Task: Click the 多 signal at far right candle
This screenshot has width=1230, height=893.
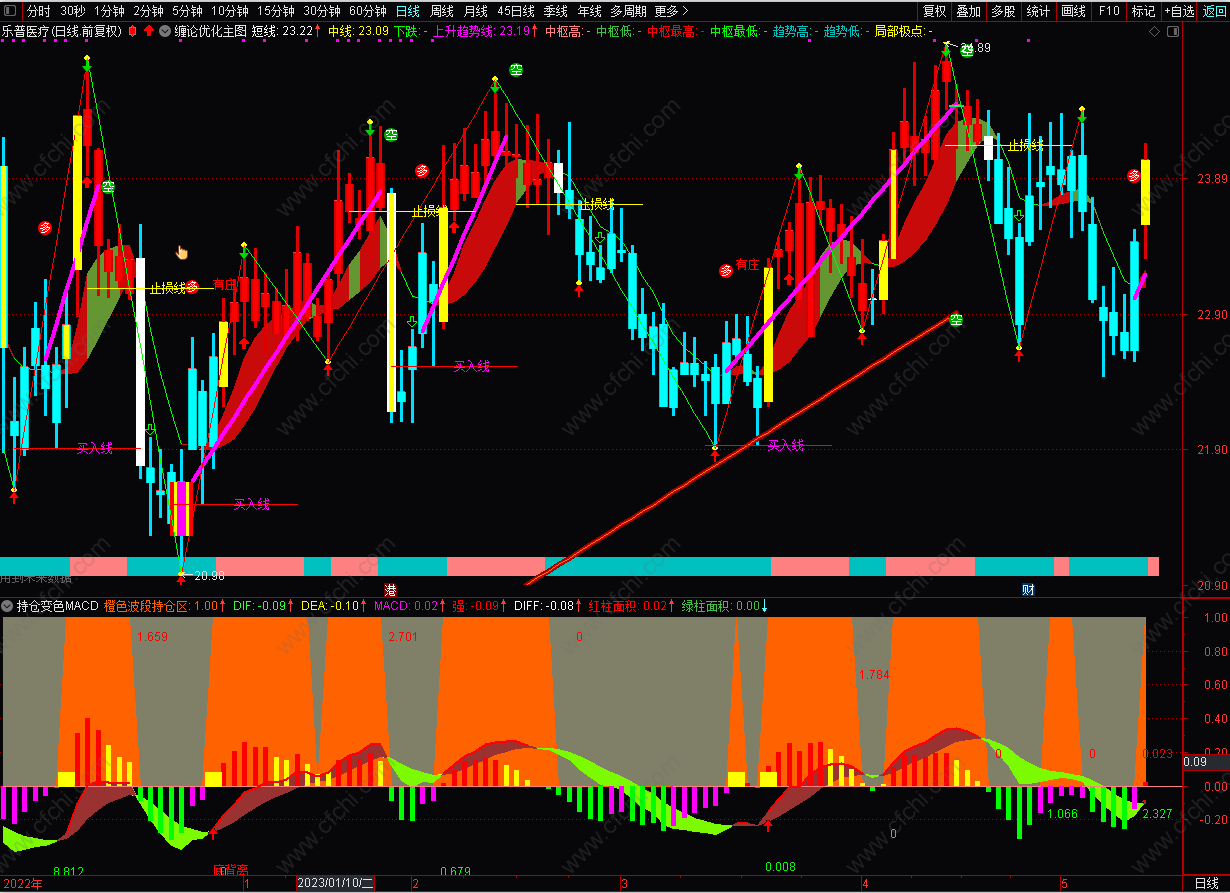Action: 1134,176
